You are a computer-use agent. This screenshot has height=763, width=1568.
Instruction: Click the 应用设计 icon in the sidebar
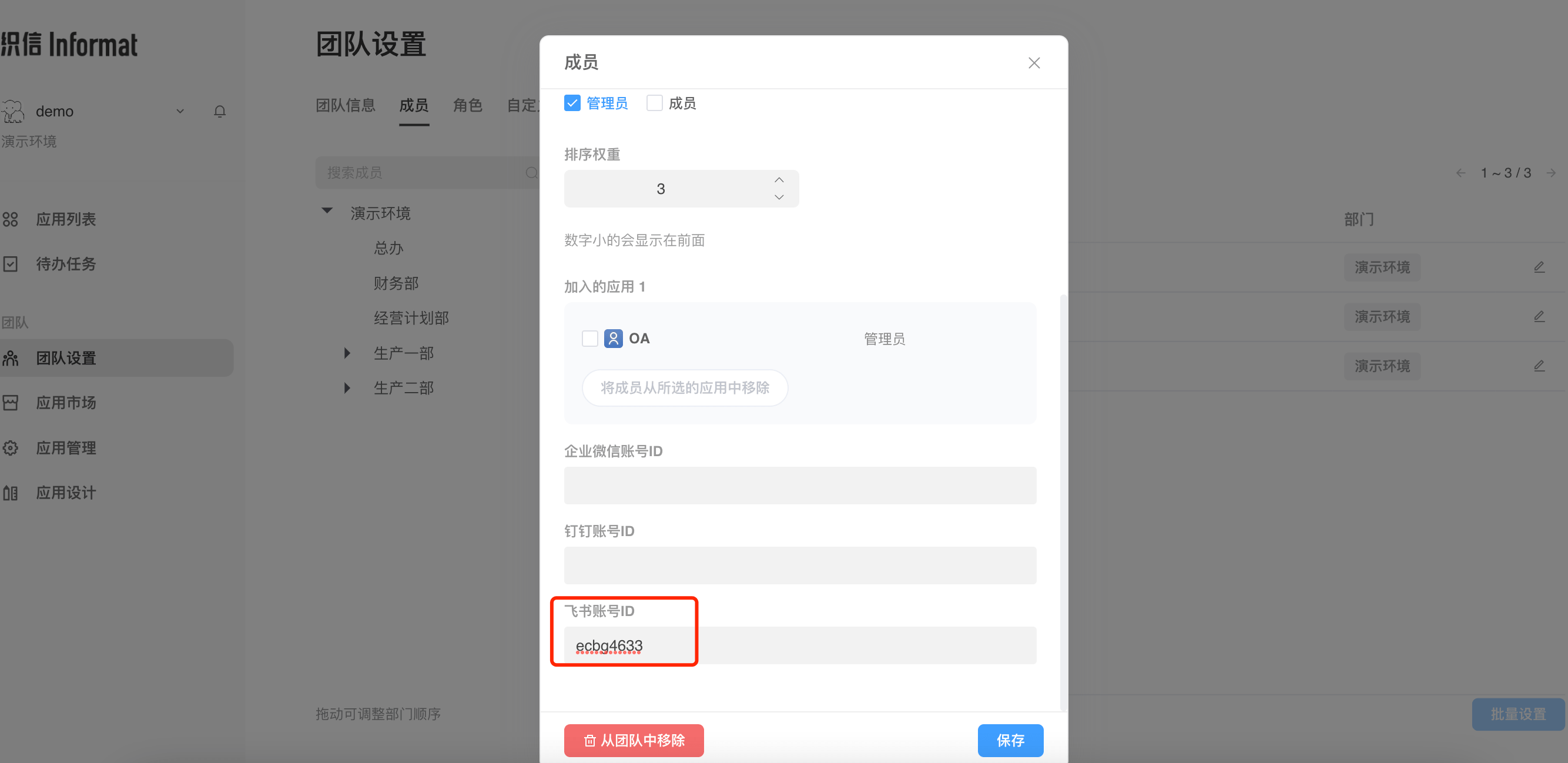click(11, 493)
